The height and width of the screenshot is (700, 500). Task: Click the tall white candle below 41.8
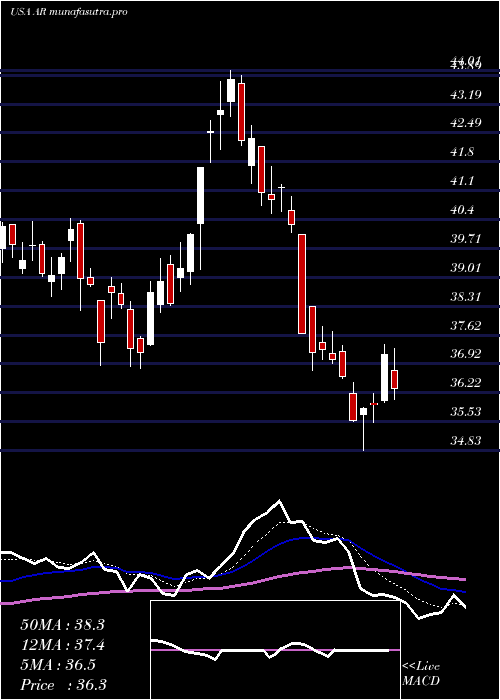pos(201,196)
